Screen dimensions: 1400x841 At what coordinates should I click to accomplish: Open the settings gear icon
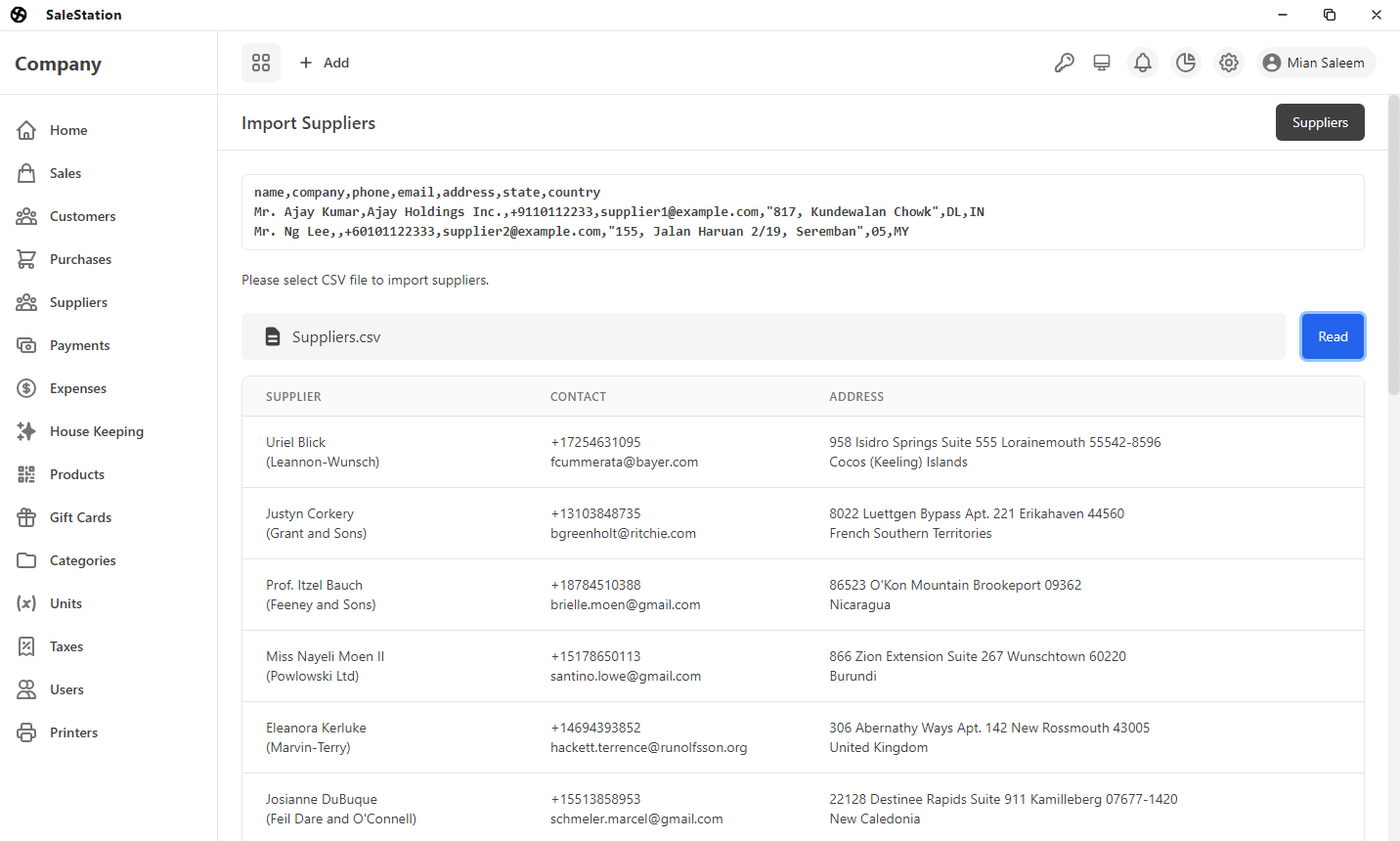pyautogui.click(x=1229, y=63)
